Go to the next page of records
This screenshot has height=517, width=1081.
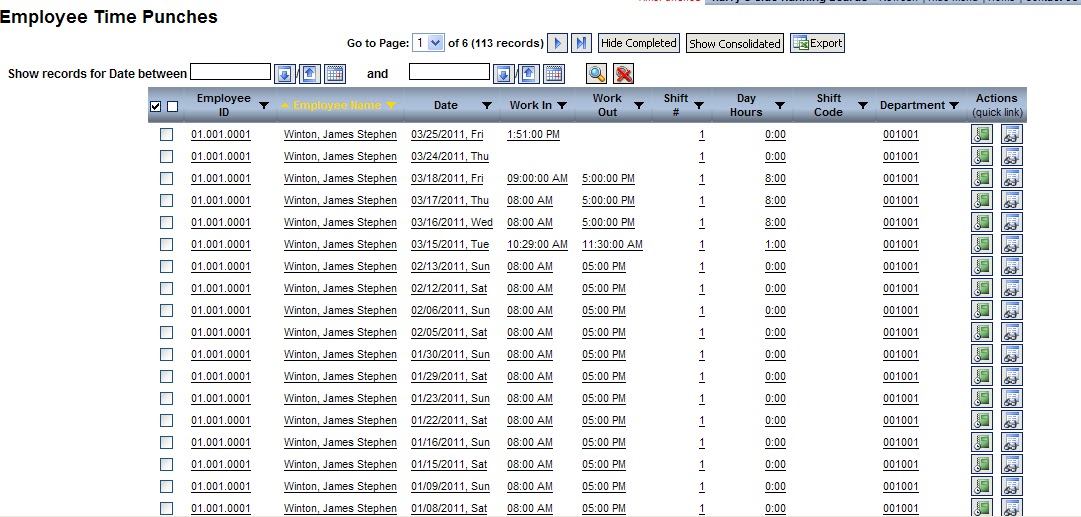pos(557,43)
